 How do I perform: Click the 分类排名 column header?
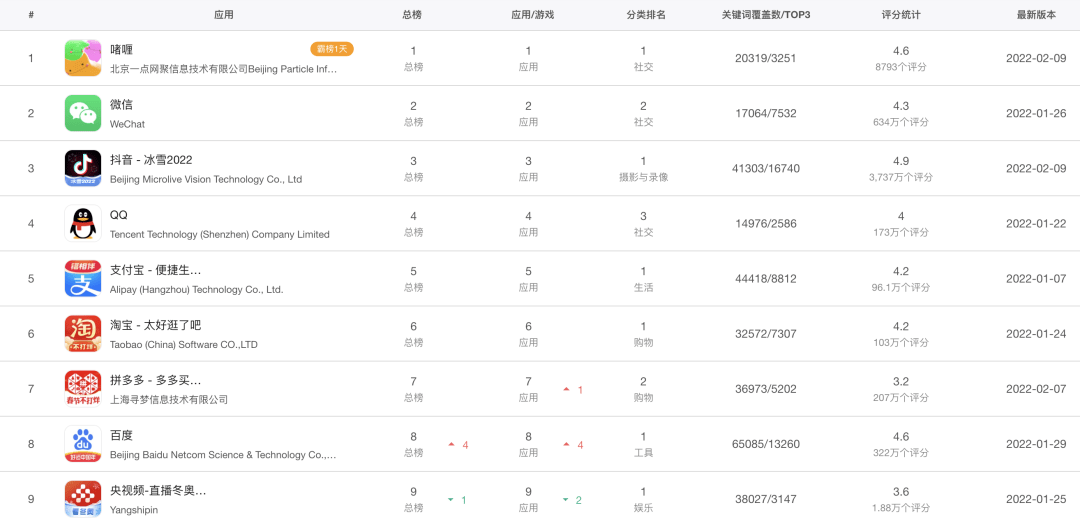(x=645, y=15)
